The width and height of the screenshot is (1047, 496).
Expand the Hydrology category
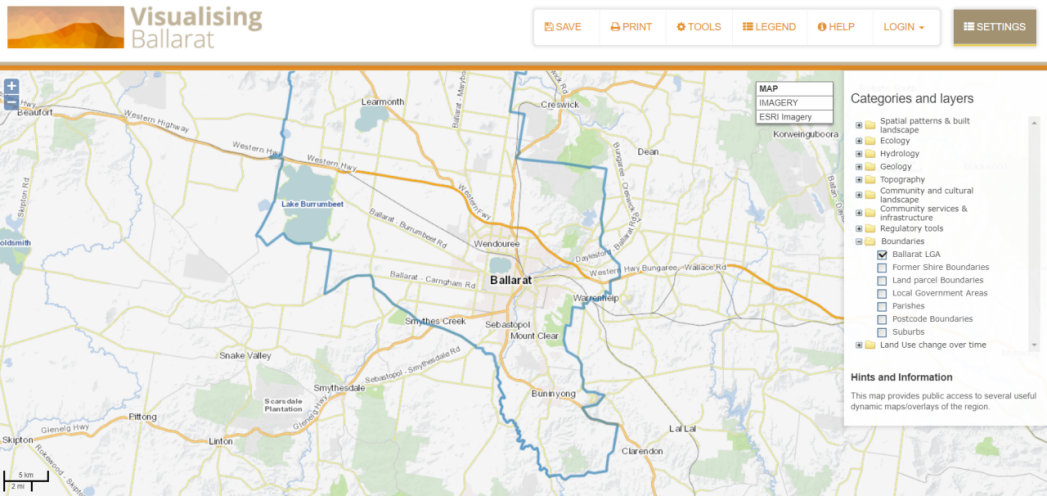click(x=859, y=154)
